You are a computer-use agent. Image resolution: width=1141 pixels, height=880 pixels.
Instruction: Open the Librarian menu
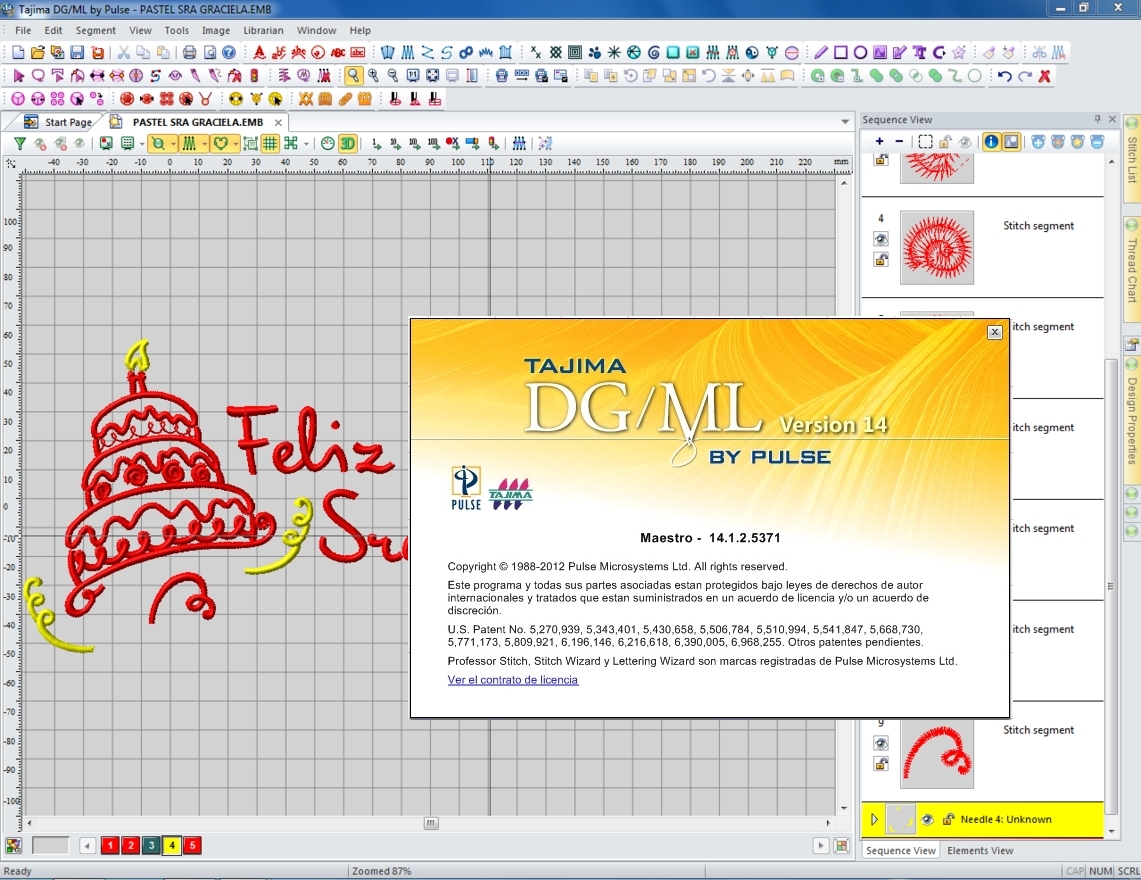pyautogui.click(x=263, y=31)
